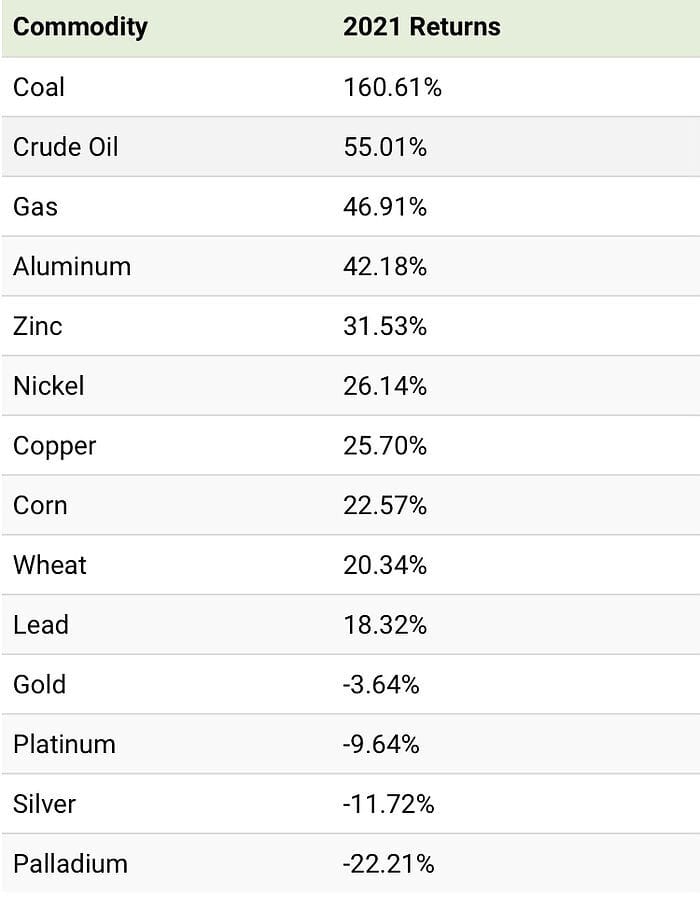Click the 42.18% return value
Image resolution: width=700 pixels, height=922 pixels.
click(x=385, y=266)
